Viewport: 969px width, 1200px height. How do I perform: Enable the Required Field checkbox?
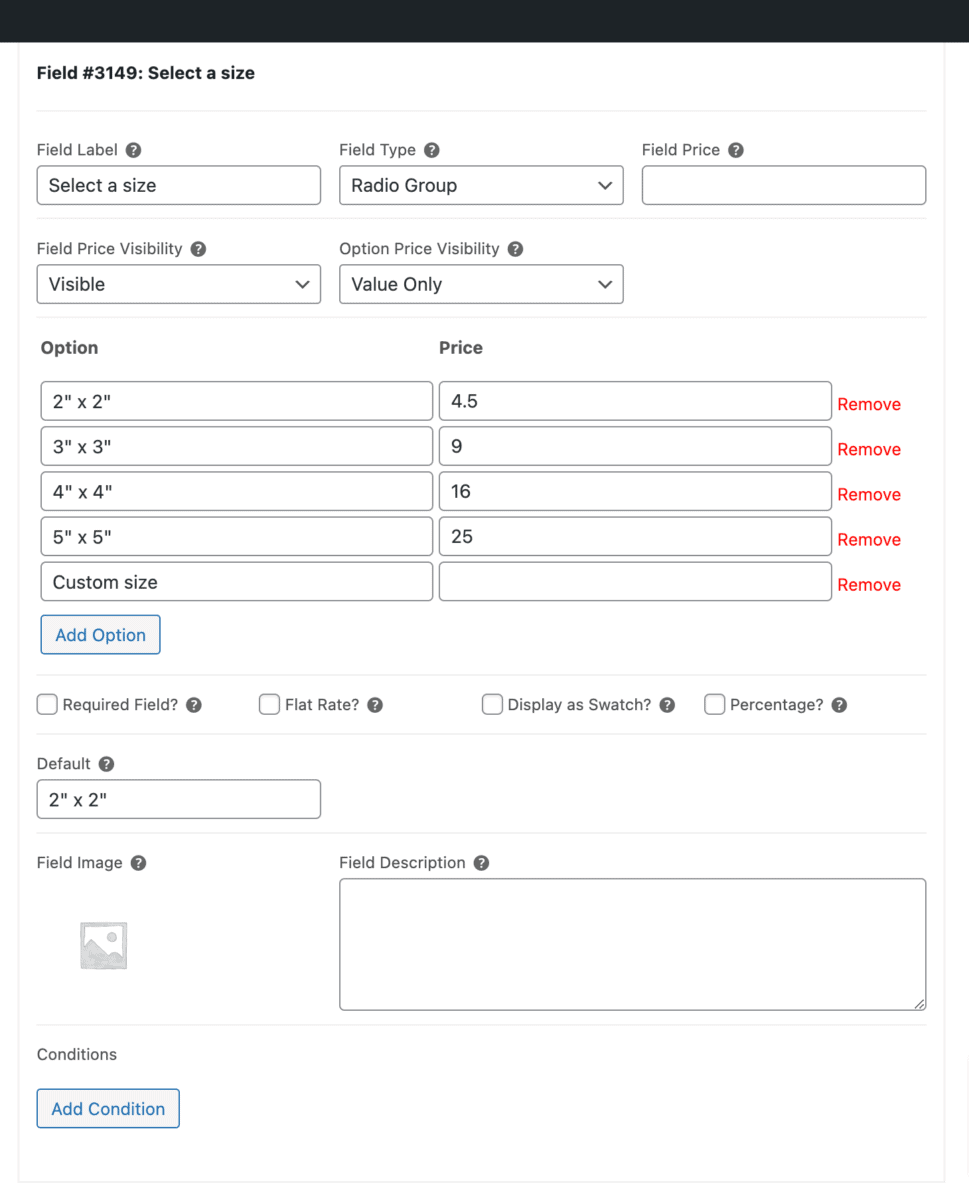47,705
